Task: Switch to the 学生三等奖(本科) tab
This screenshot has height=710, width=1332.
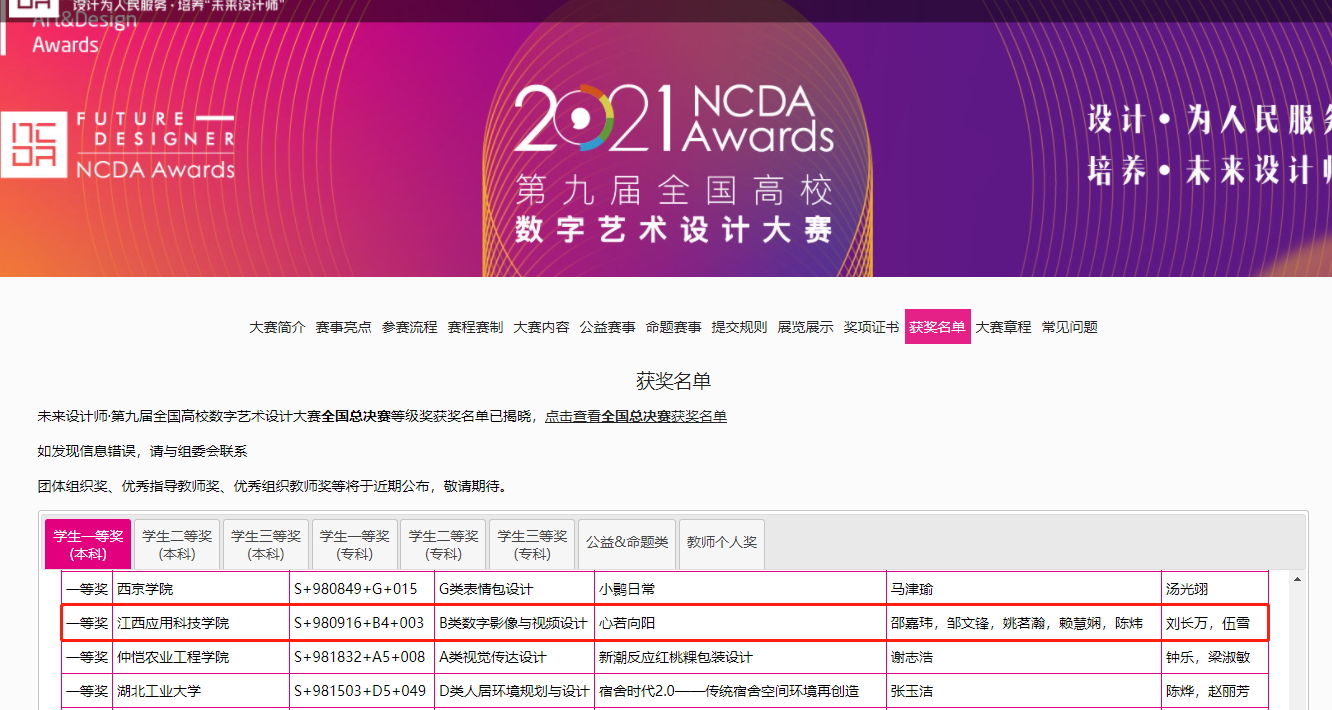Action: tap(266, 544)
